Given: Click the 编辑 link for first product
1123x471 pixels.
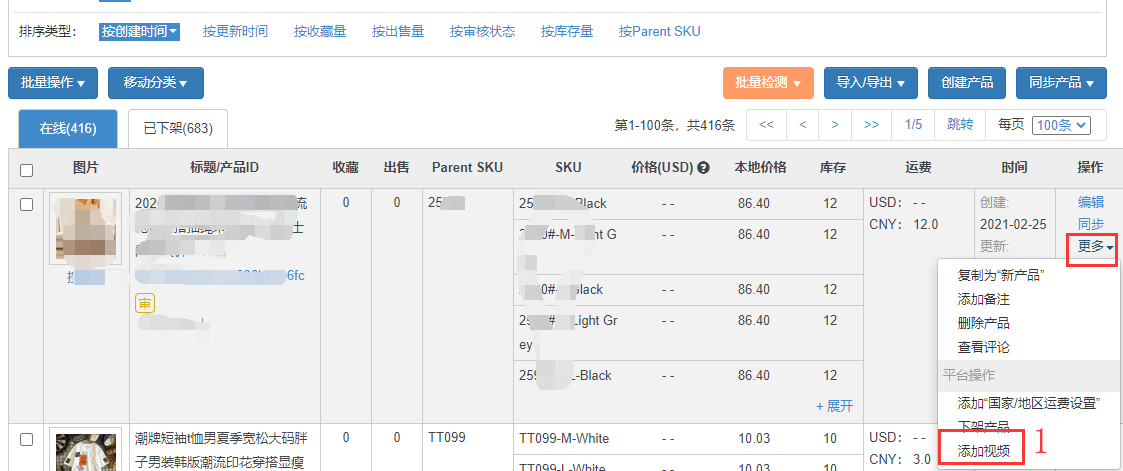Looking at the screenshot, I should pyautogui.click(x=1091, y=202).
